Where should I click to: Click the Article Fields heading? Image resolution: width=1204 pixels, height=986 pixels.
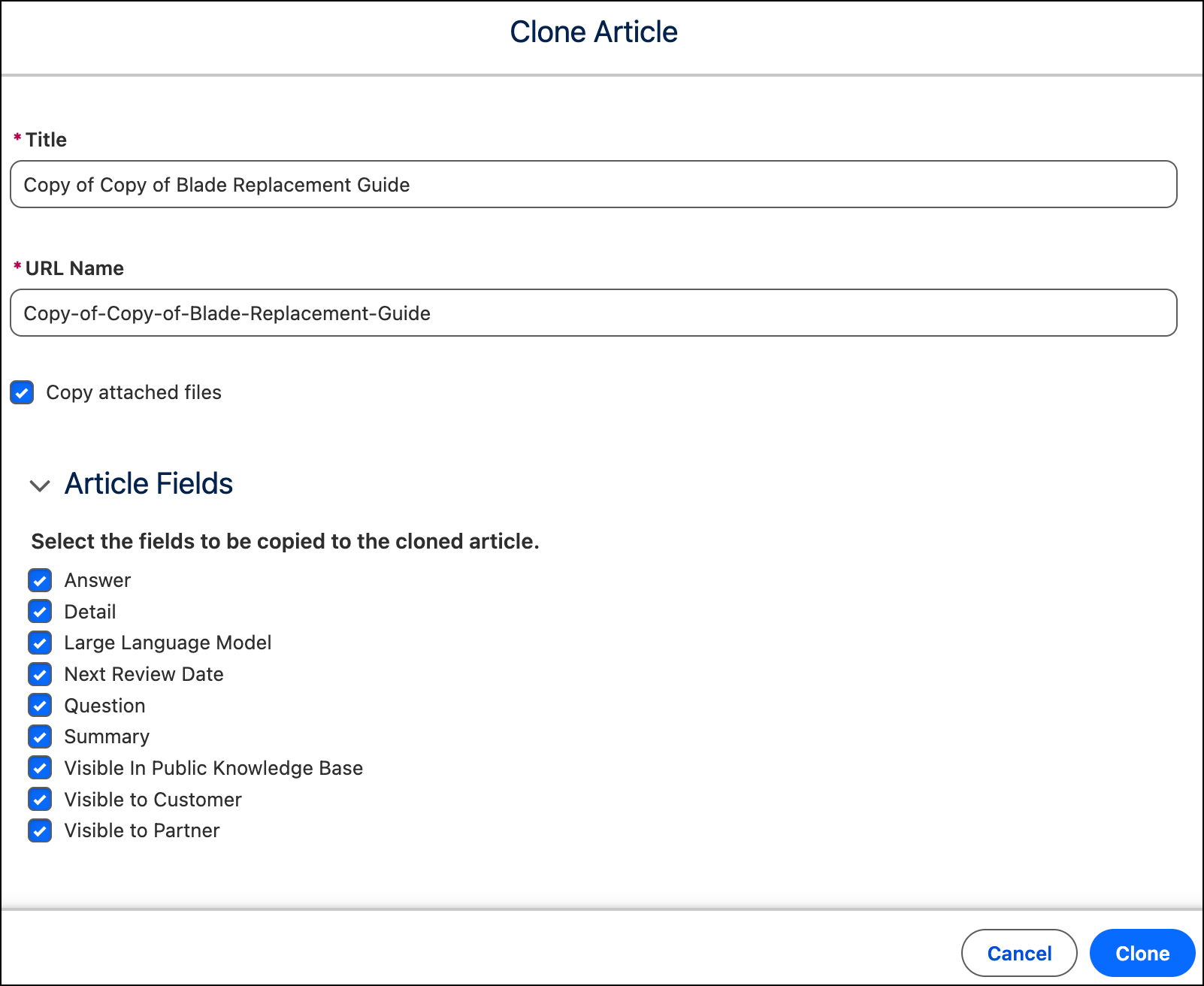[149, 484]
